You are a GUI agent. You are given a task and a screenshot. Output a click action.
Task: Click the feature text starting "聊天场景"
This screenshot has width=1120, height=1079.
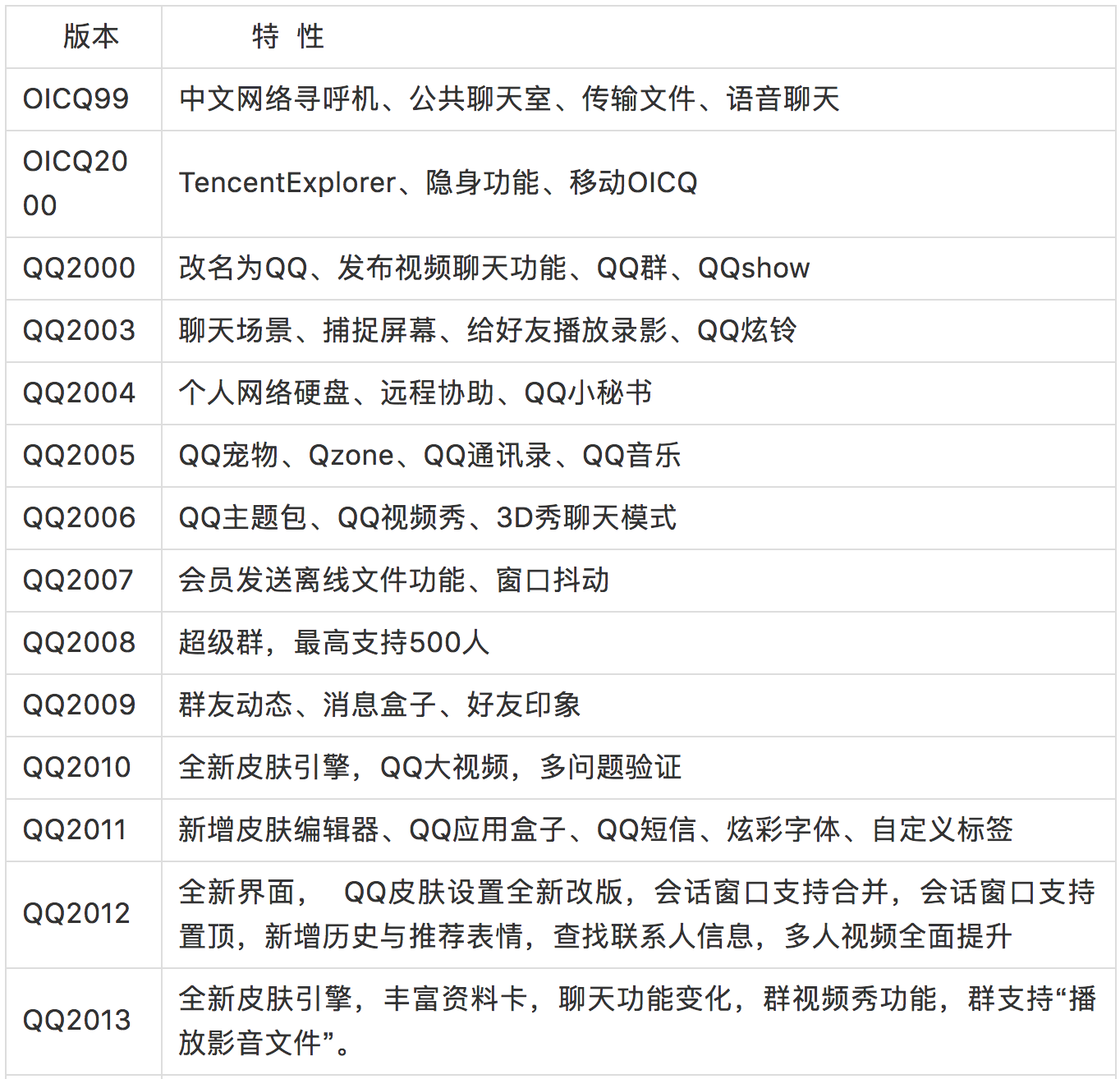pyautogui.click(x=488, y=330)
